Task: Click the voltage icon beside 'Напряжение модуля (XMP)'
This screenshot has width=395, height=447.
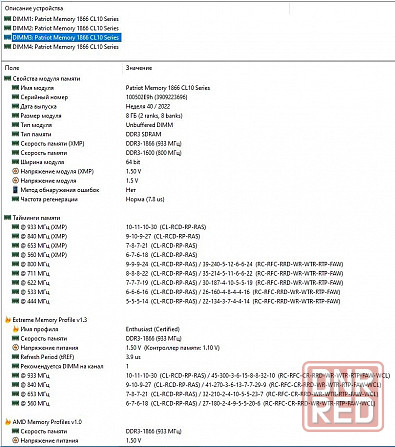Action: point(15,171)
